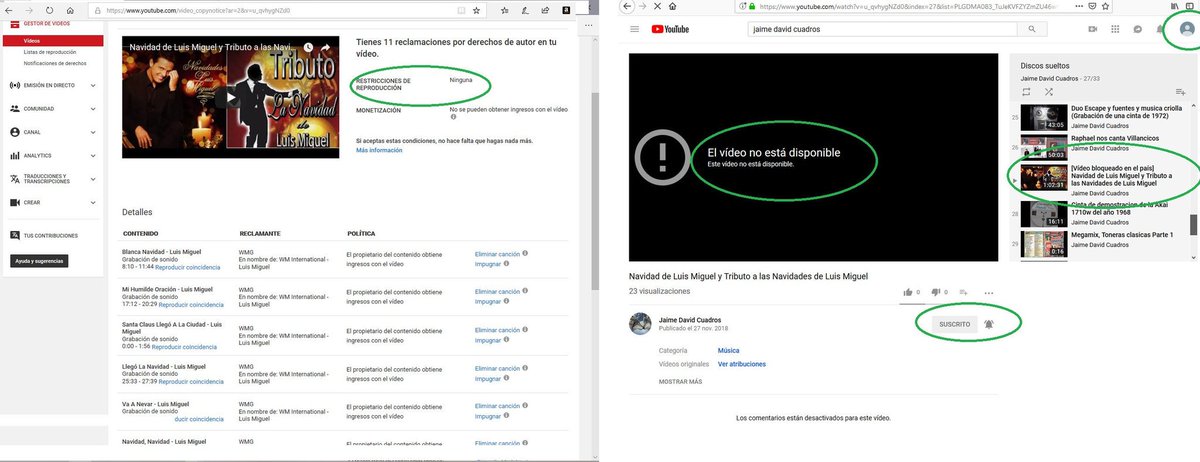Click info icon beside Monetización text
This screenshot has width=1200, height=462.
pyautogui.click(x=453, y=117)
